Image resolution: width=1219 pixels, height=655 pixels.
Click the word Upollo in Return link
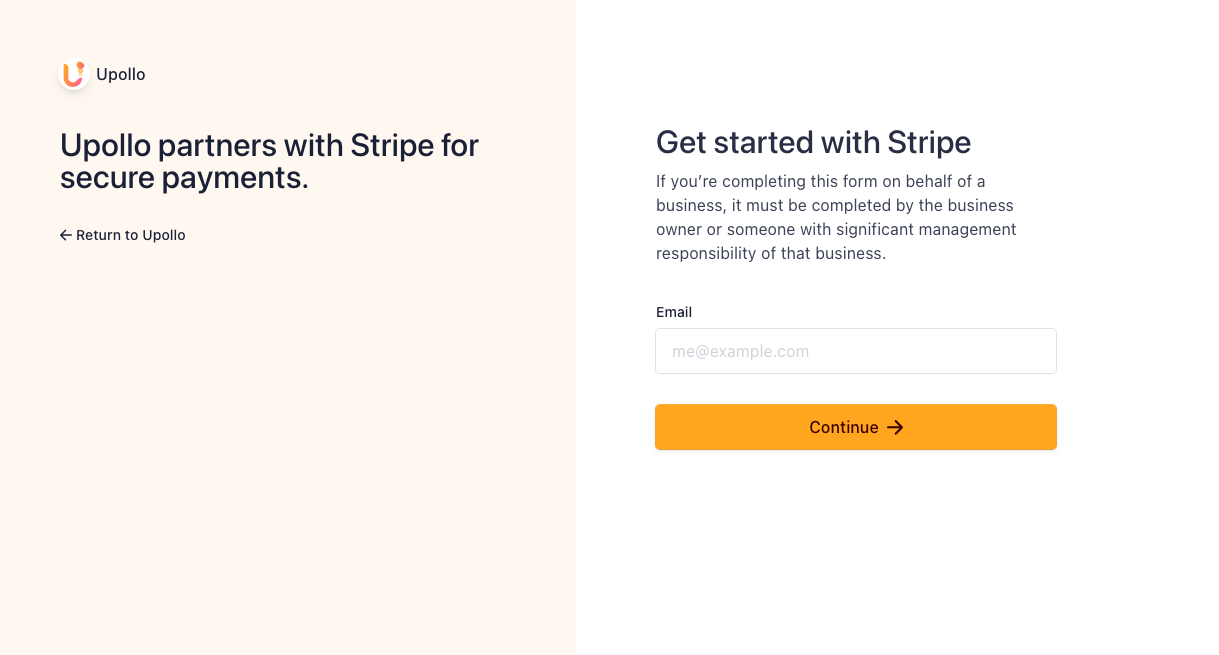[164, 235]
